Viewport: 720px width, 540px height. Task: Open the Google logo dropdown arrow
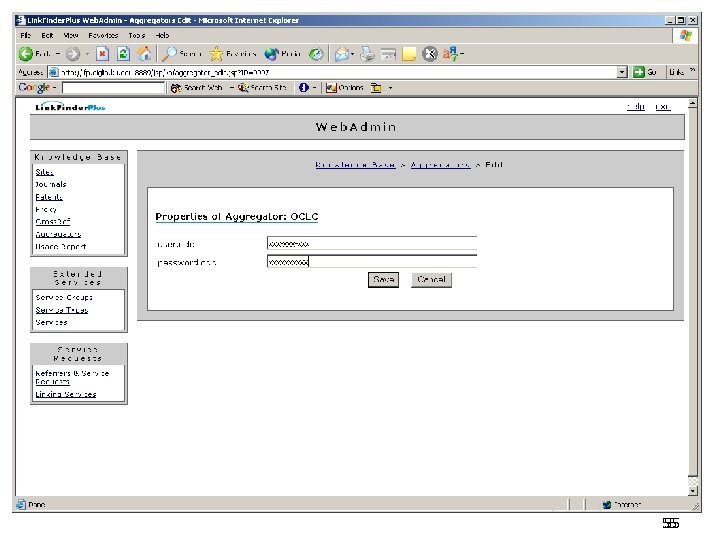54,87
